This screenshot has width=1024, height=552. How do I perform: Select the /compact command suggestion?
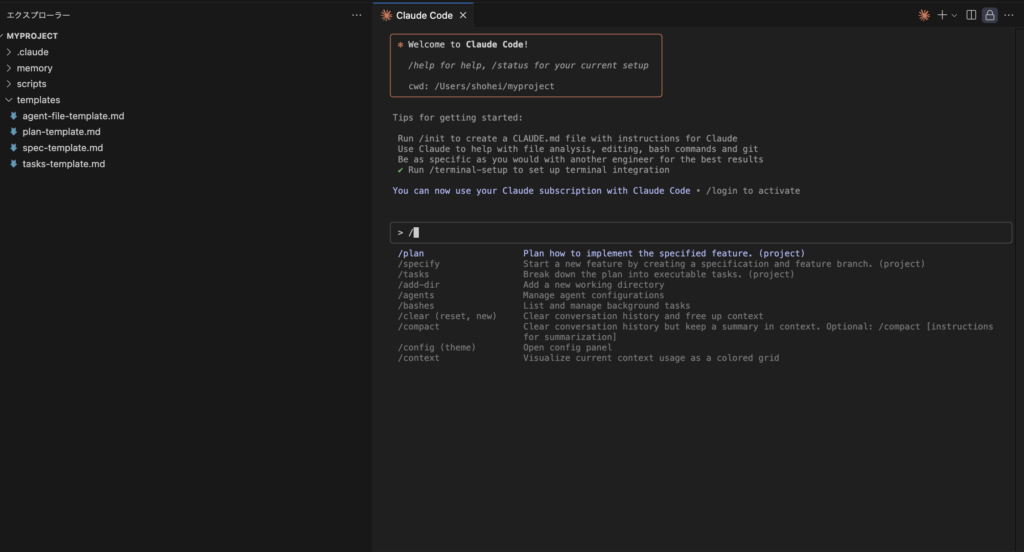click(419, 327)
